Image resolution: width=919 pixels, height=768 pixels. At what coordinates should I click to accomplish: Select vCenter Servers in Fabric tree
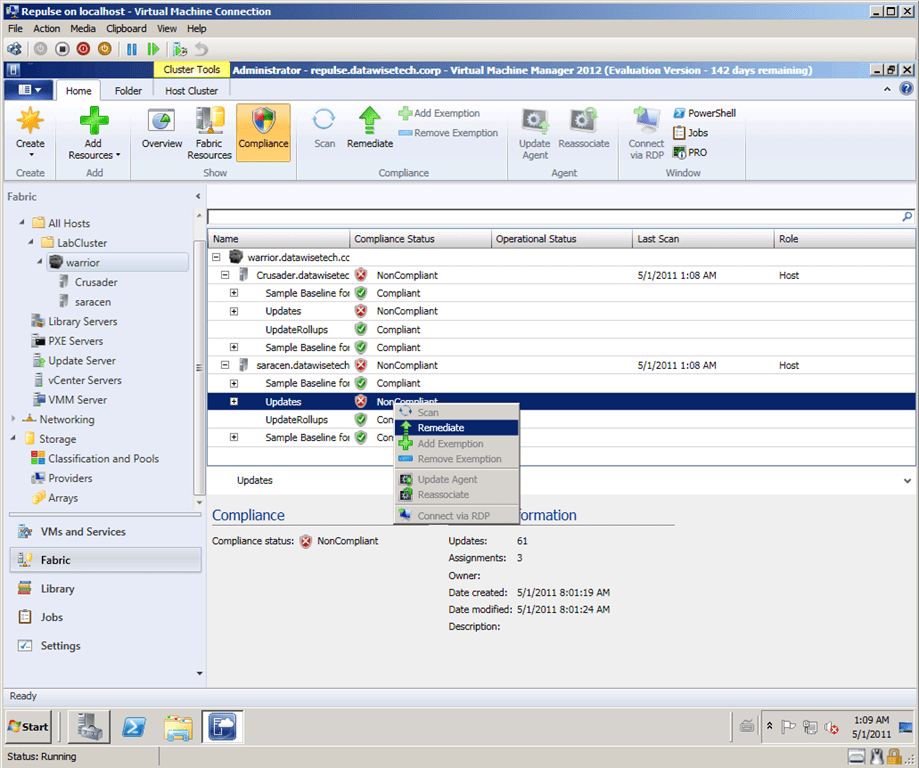click(x=85, y=380)
